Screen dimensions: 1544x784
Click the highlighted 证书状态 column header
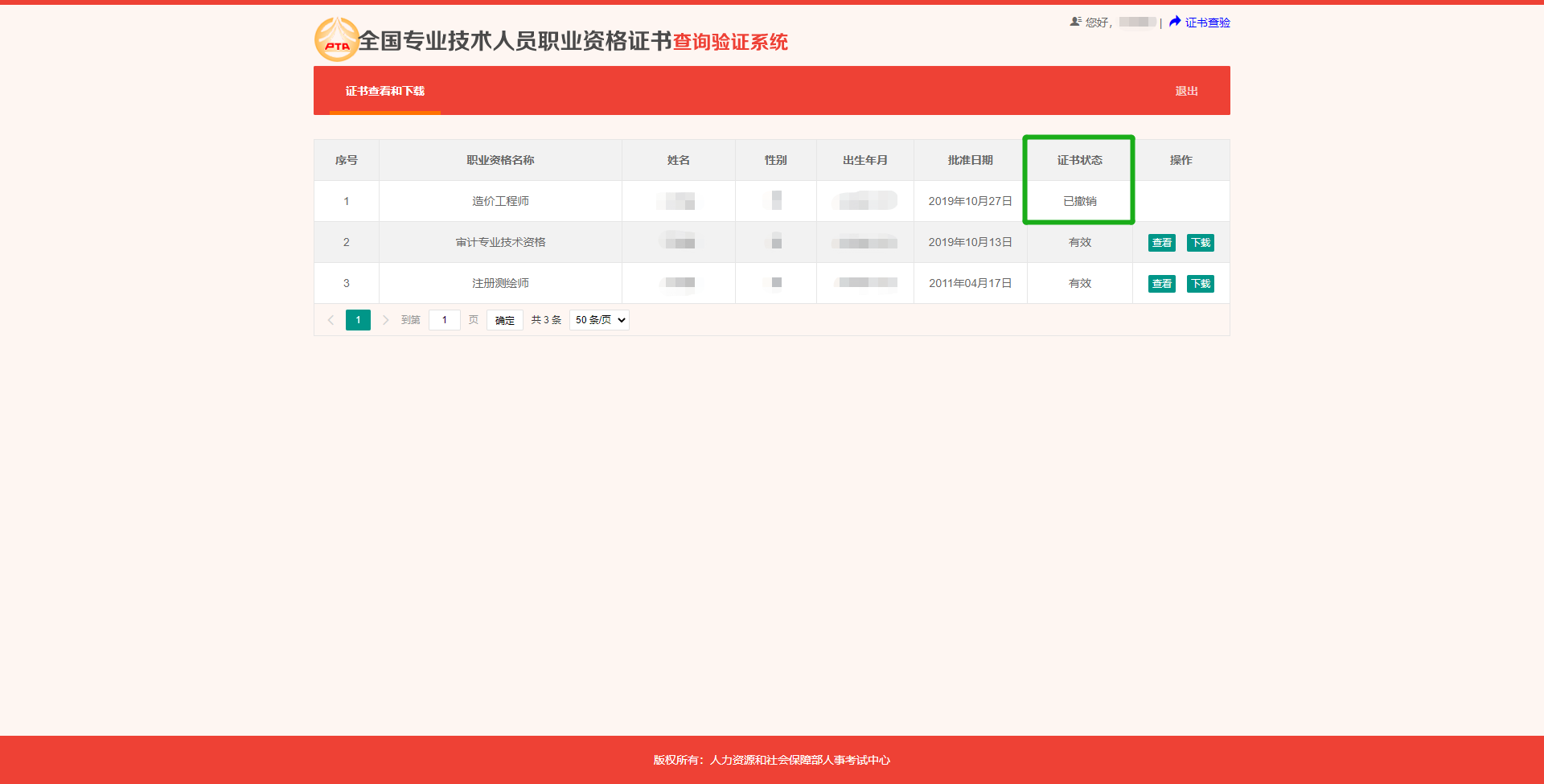[x=1078, y=160]
